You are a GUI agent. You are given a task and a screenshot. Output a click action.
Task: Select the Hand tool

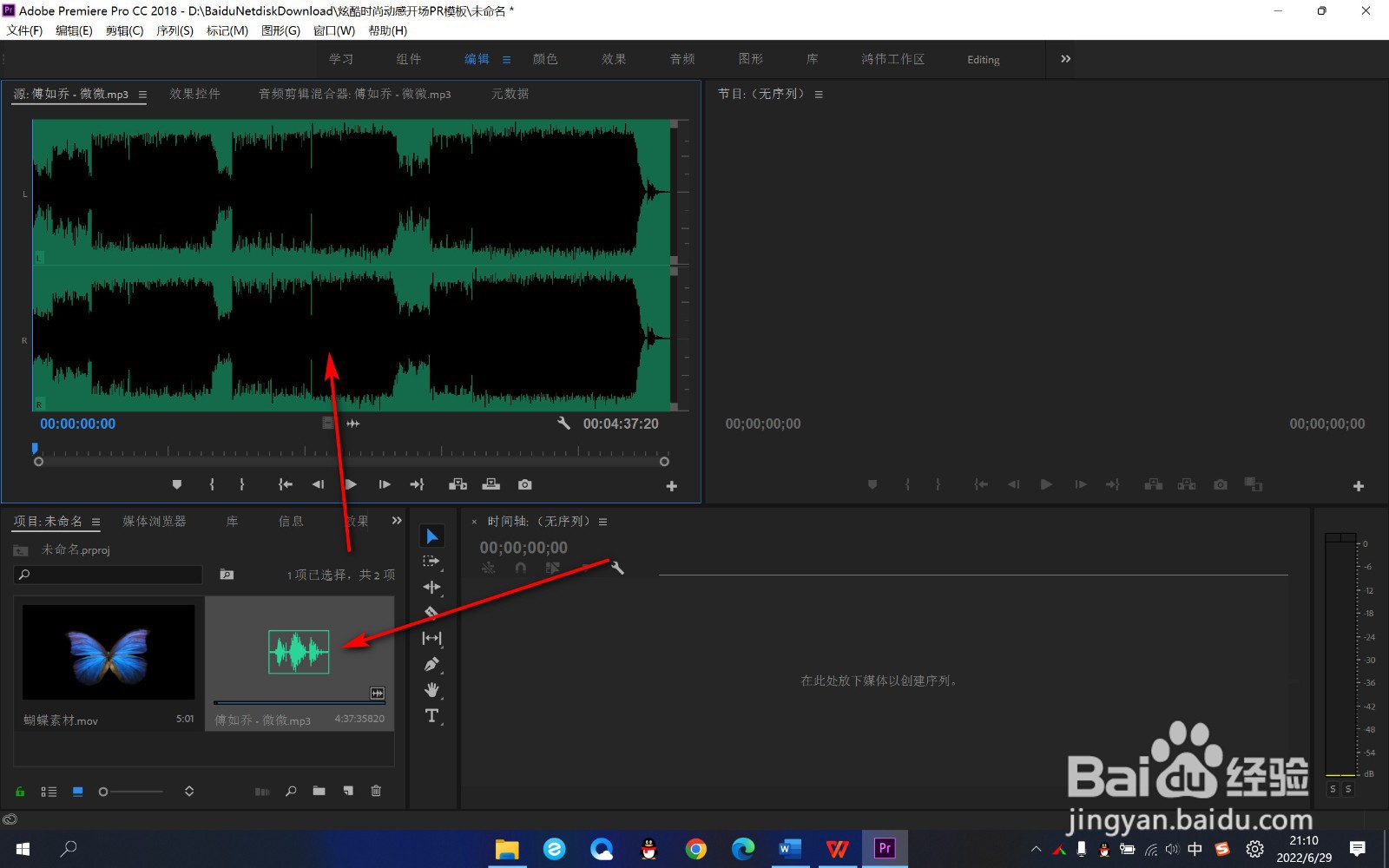[431, 690]
